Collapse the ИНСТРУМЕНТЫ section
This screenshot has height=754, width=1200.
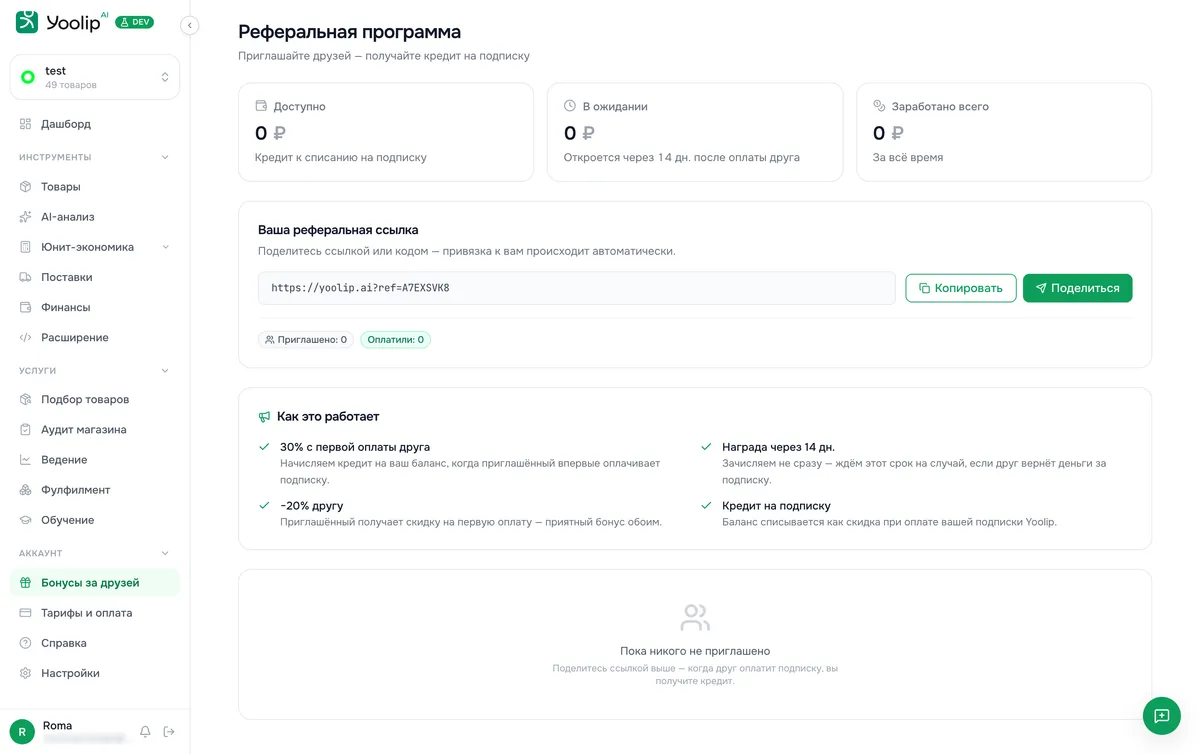(165, 157)
